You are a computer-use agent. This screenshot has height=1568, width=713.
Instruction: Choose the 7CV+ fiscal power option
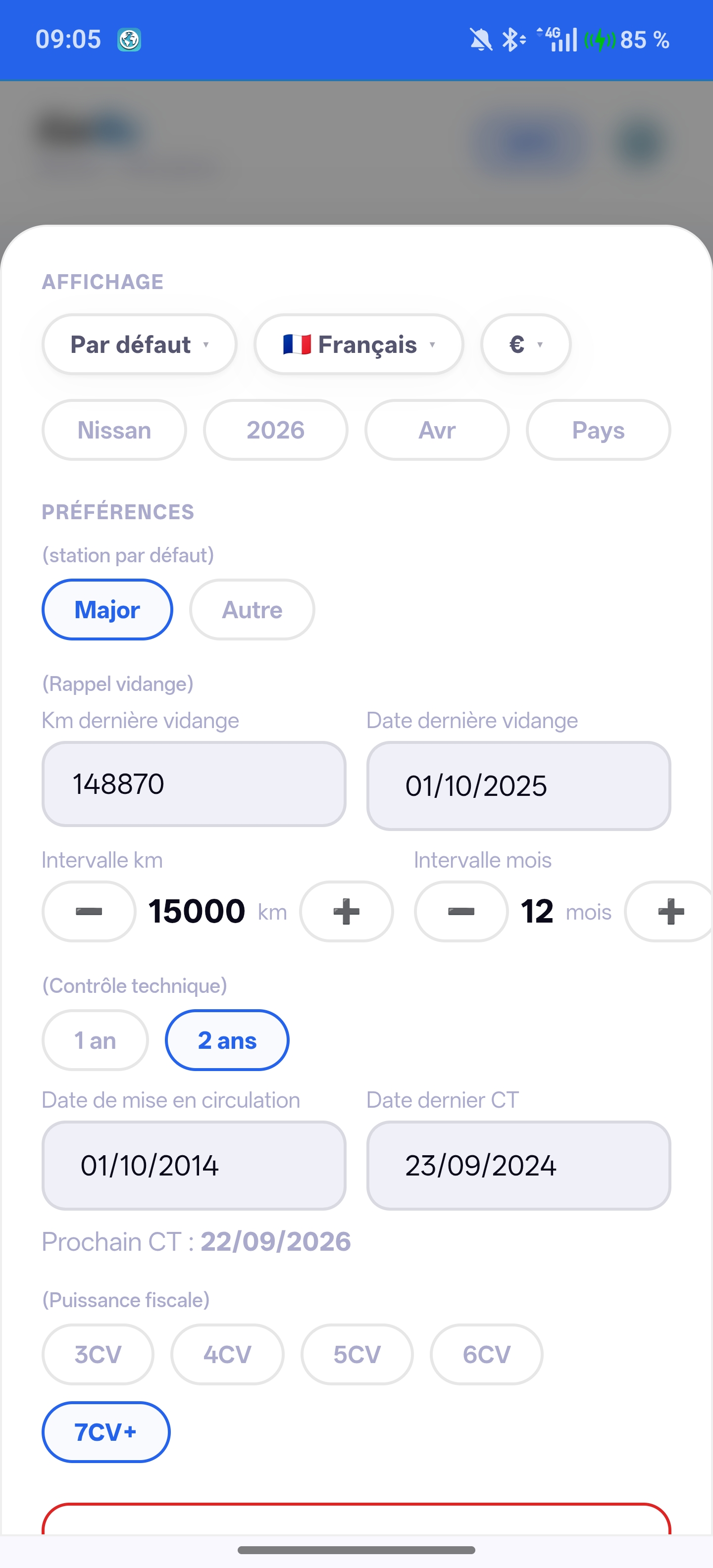pyautogui.click(x=106, y=1432)
